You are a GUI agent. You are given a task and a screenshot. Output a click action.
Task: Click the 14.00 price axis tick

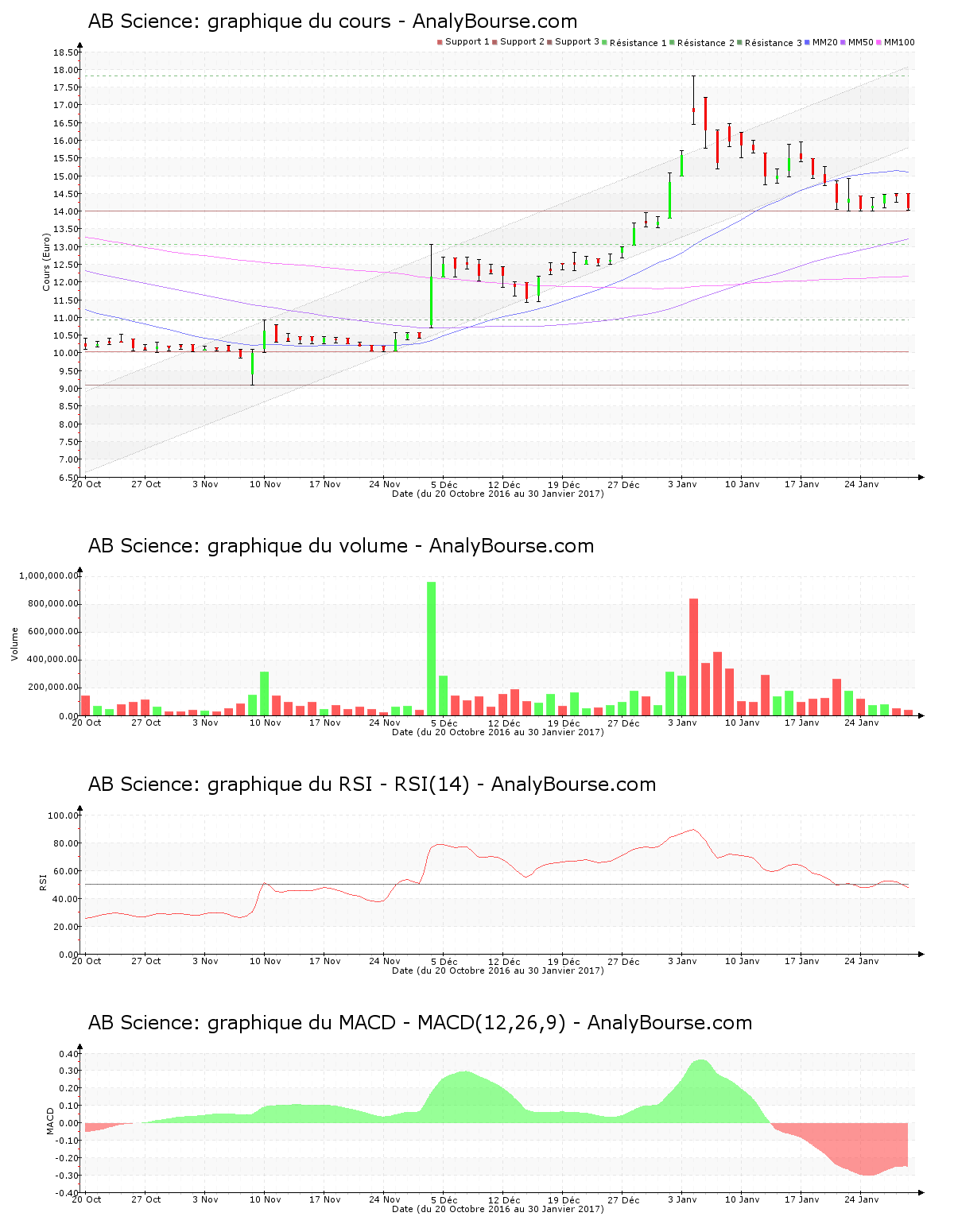coord(66,211)
